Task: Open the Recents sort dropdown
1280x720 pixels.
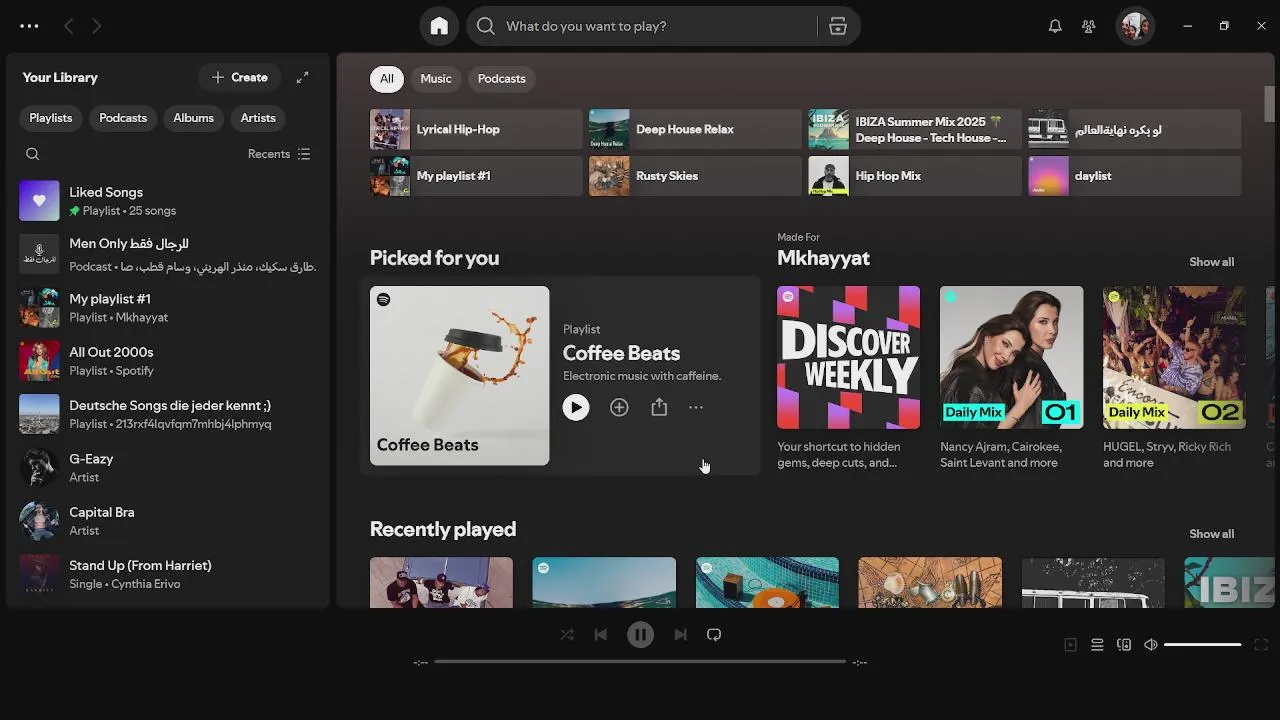Action: click(279, 154)
